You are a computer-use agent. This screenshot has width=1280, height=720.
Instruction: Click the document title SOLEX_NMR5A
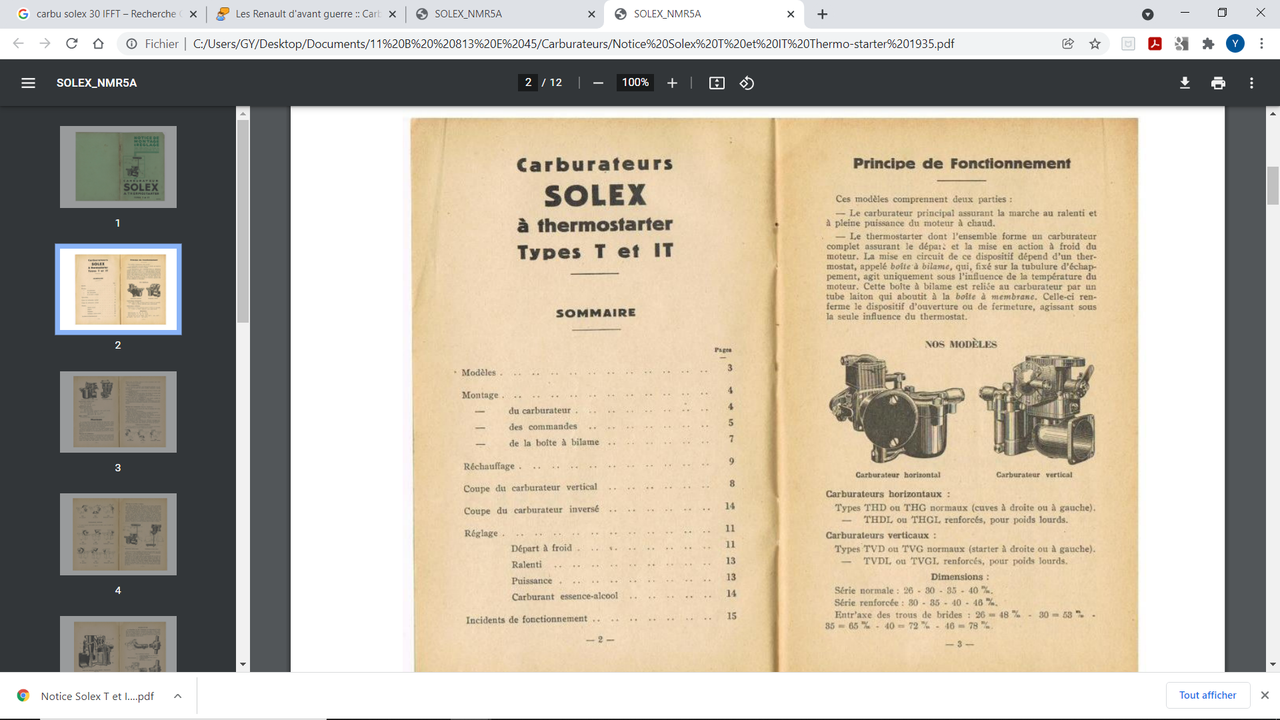click(96, 83)
